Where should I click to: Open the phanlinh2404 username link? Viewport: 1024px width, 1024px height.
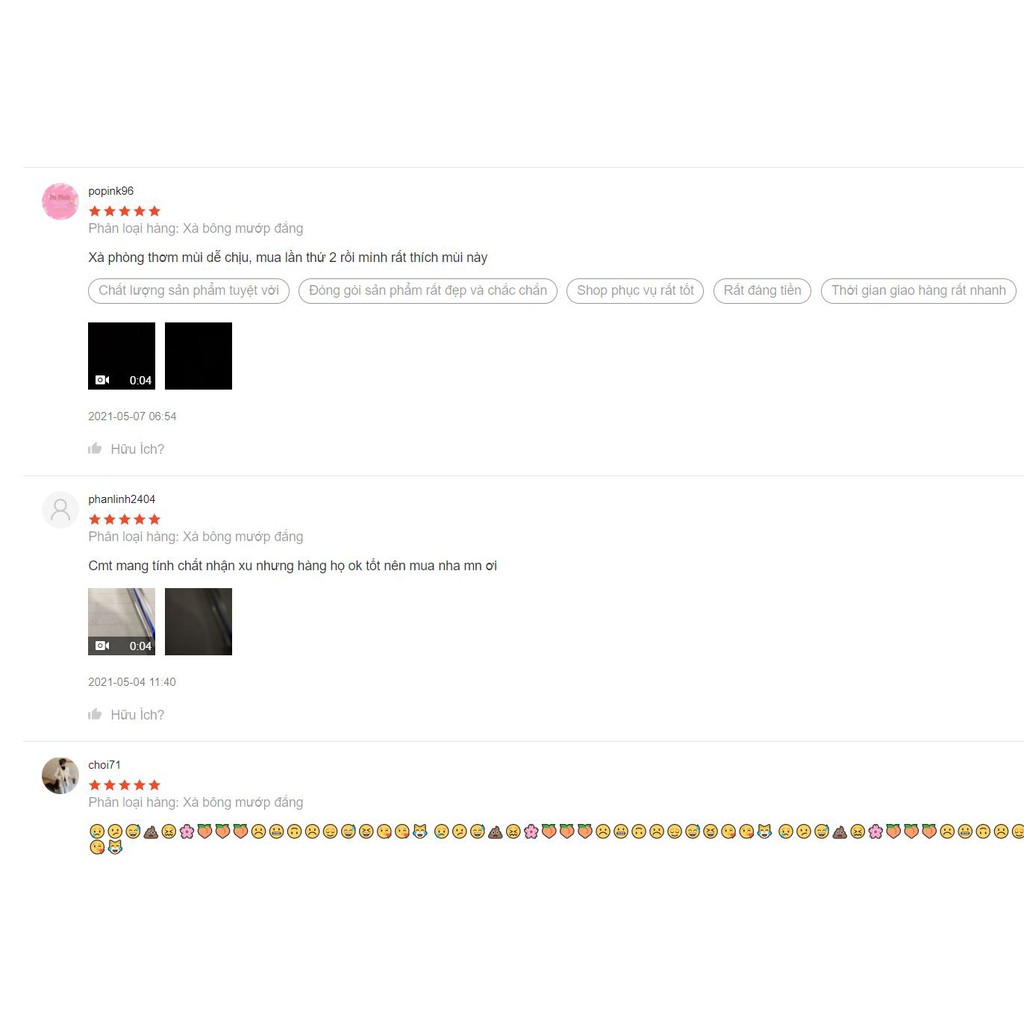[121, 499]
